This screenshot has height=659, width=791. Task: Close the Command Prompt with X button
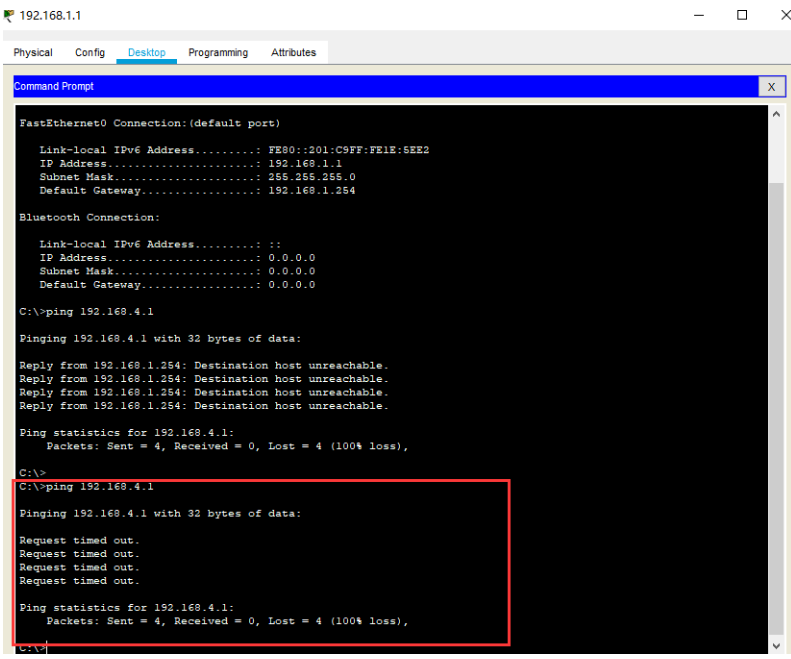pyautogui.click(x=771, y=87)
